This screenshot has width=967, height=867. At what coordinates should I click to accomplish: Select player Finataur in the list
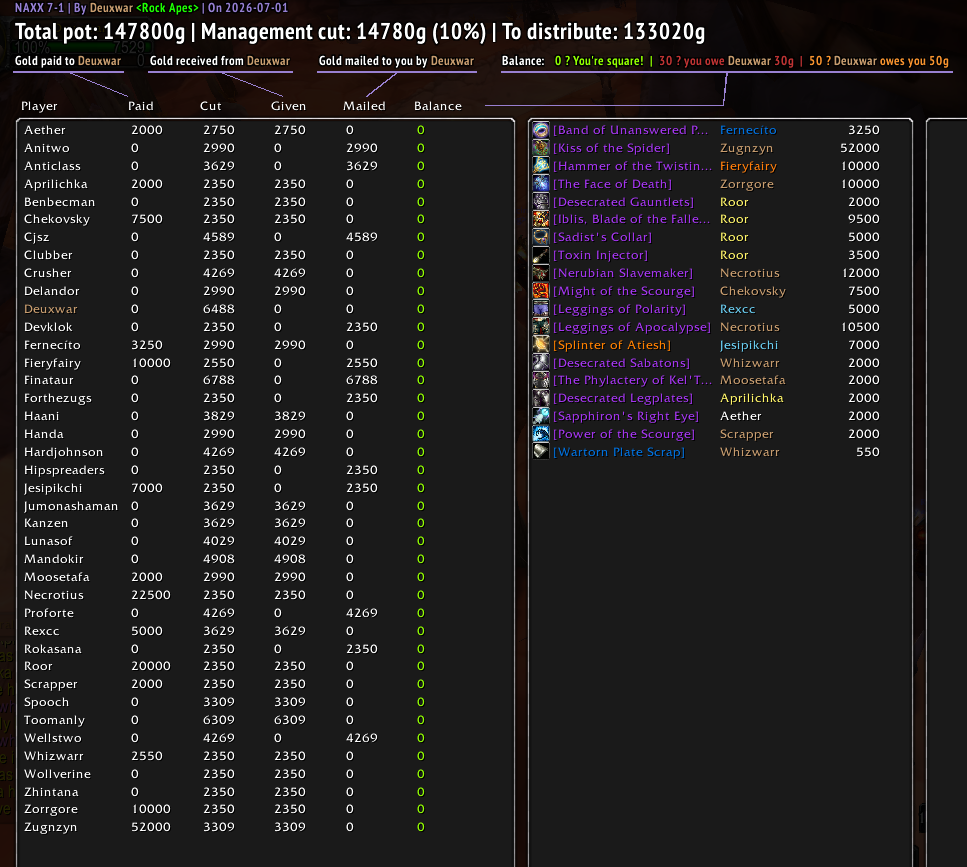point(49,380)
